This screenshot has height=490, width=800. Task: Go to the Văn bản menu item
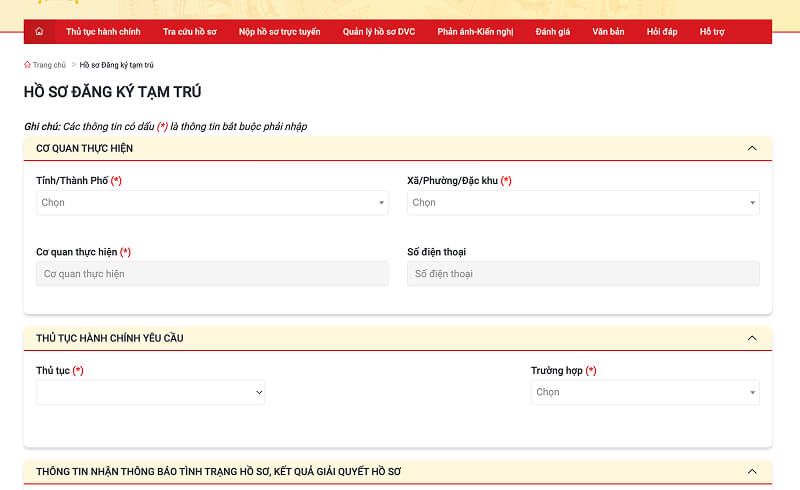tap(608, 32)
